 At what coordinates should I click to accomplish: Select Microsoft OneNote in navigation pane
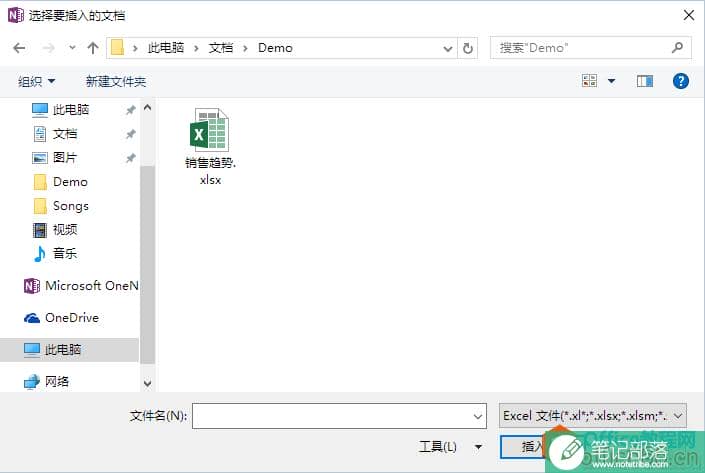(81, 286)
